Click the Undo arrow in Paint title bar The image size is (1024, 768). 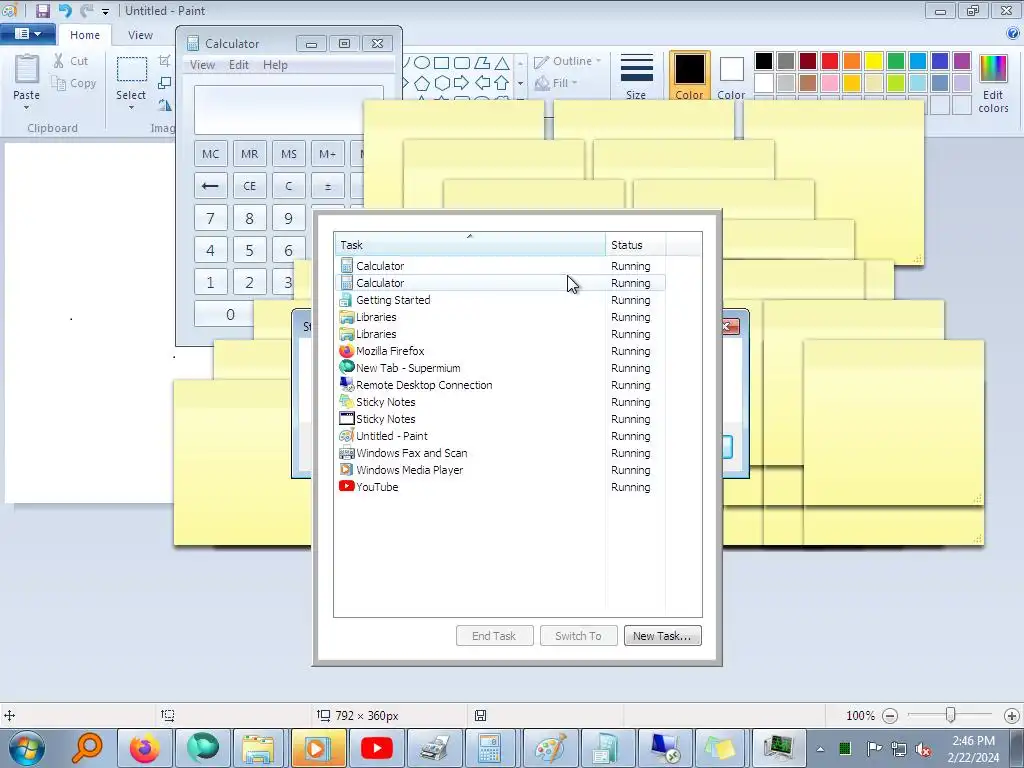coord(65,10)
